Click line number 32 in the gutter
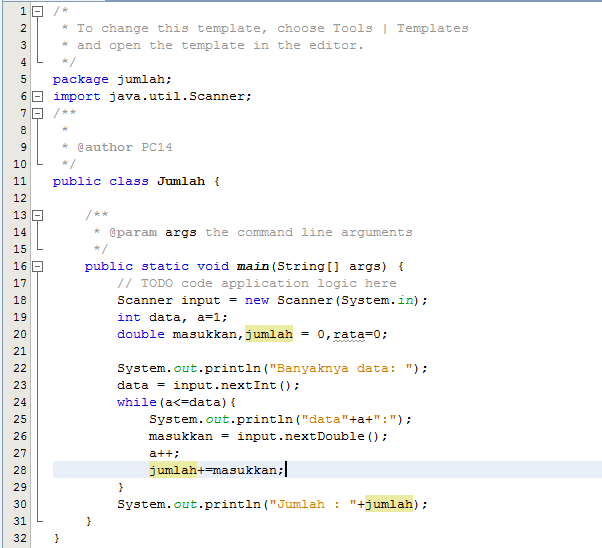 click(x=20, y=538)
